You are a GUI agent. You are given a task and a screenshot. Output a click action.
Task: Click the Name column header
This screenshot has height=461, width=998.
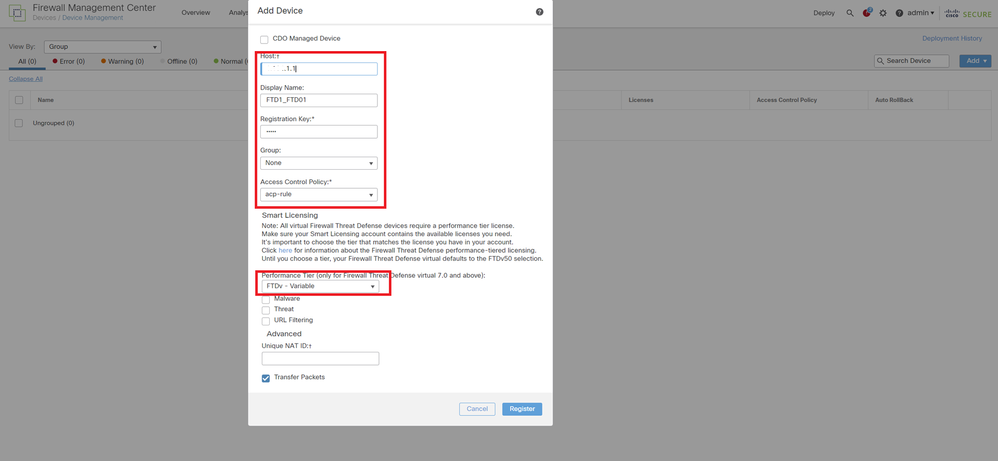pos(45,100)
